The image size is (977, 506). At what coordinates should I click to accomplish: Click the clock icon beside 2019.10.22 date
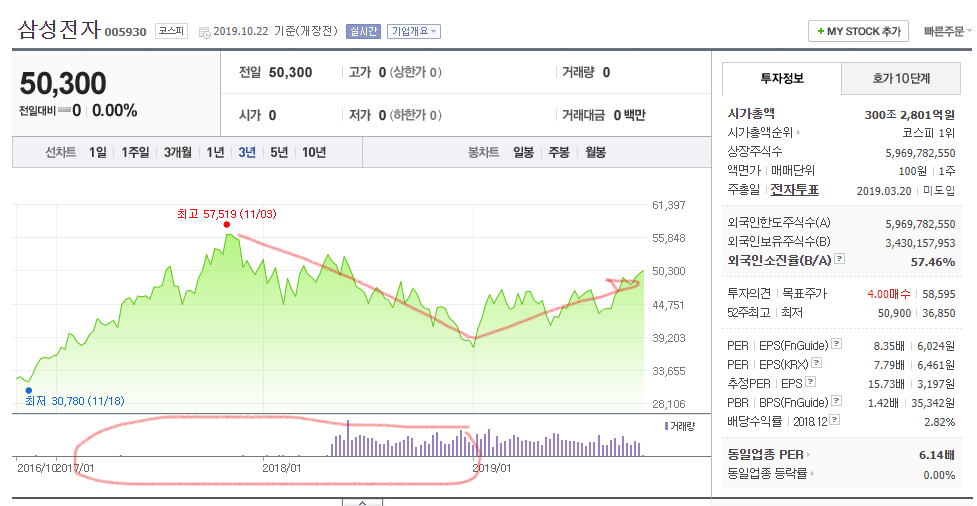coord(204,32)
